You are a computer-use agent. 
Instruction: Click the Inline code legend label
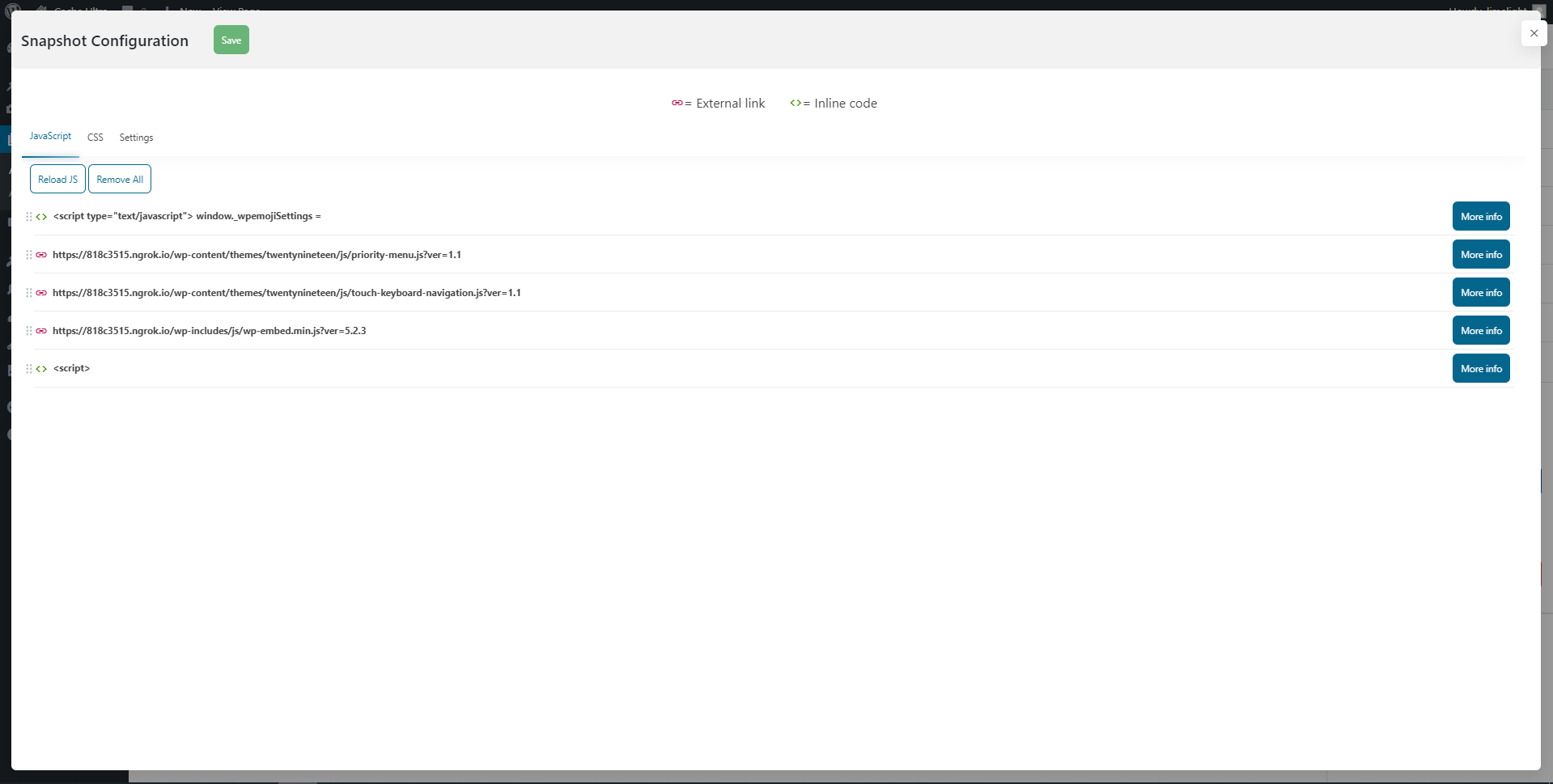pyautogui.click(x=846, y=103)
